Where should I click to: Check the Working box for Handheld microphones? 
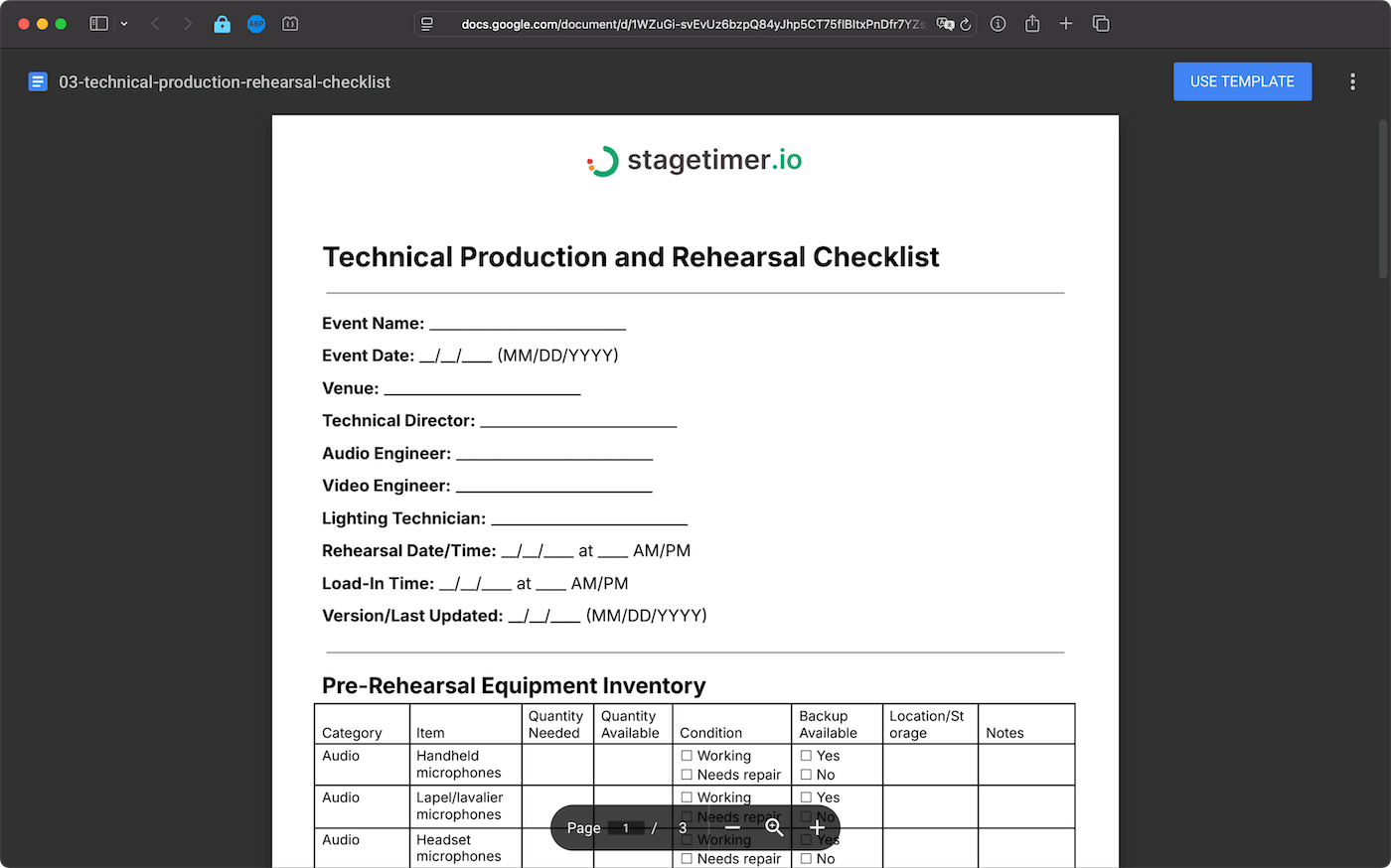[x=688, y=755]
